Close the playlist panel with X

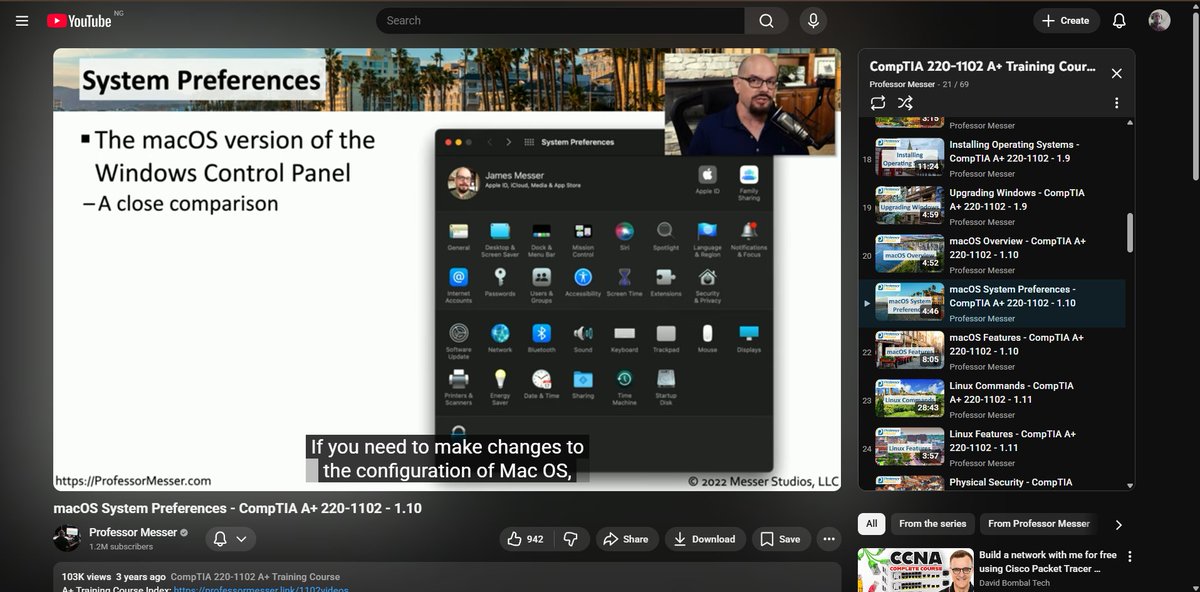tap(1117, 73)
